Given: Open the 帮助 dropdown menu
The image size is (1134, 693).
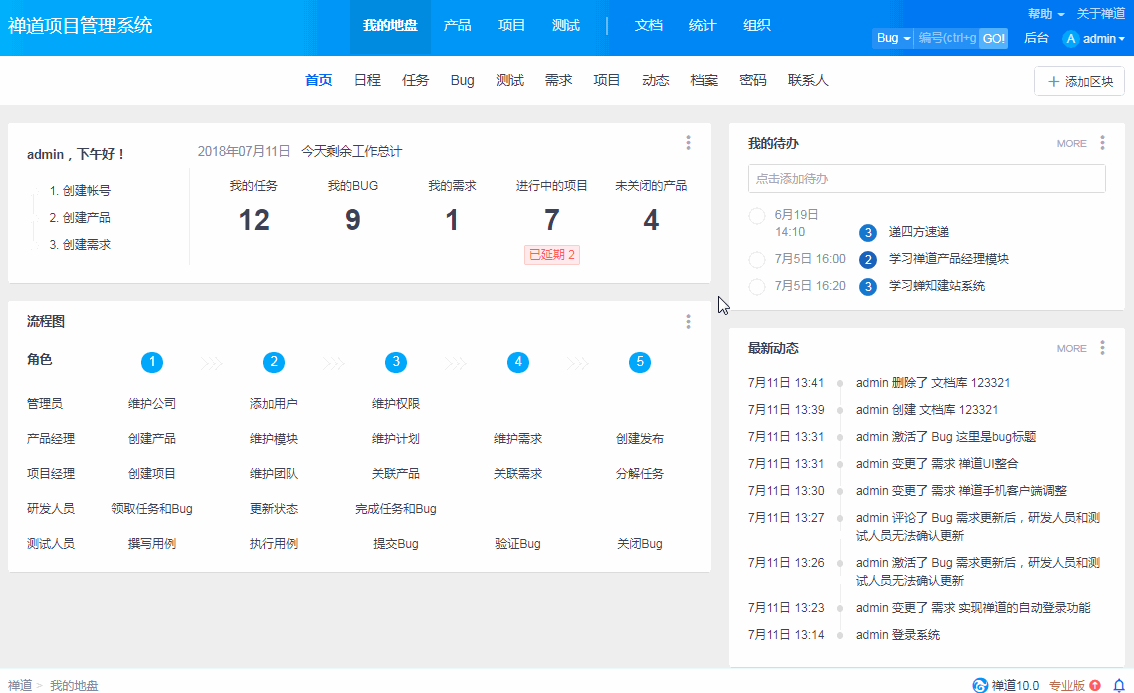Looking at the screenshot, I should coord(1045,14).
